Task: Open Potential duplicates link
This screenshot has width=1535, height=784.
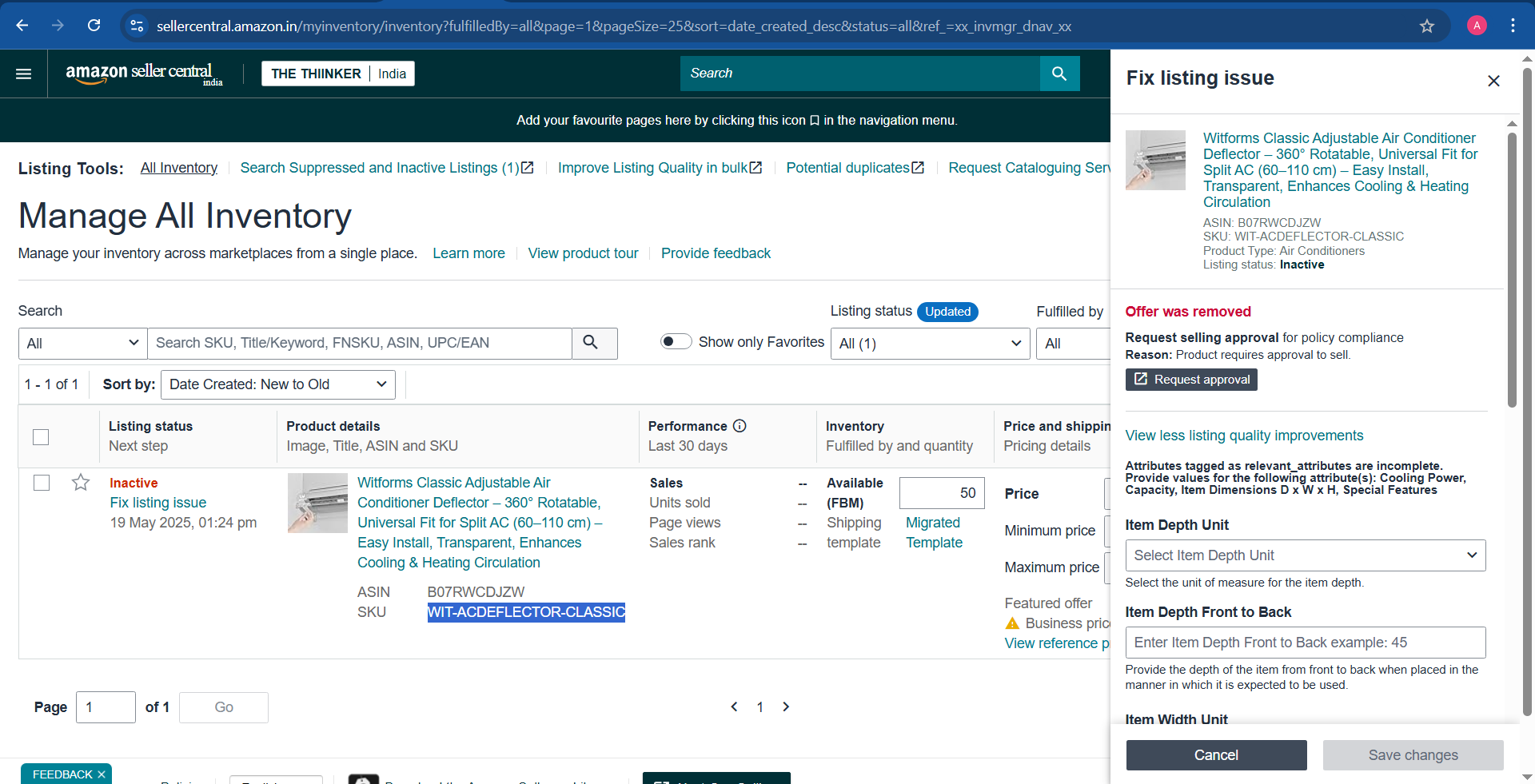Action: pyautogui.click(x=855, y=168)
